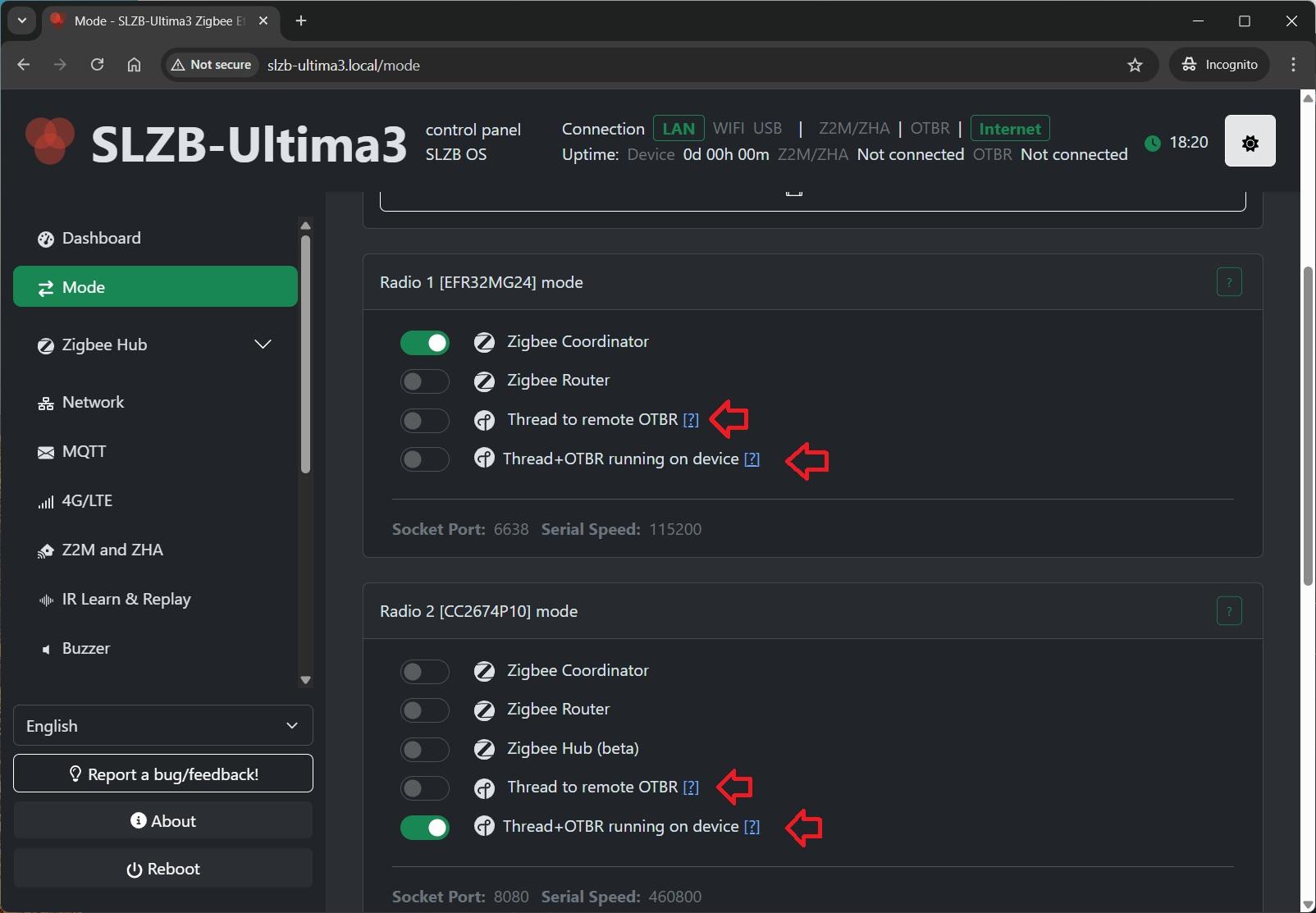Open the tab search dropdown arrow
The width and height of the screenshot is (1316, 913).
21,21
